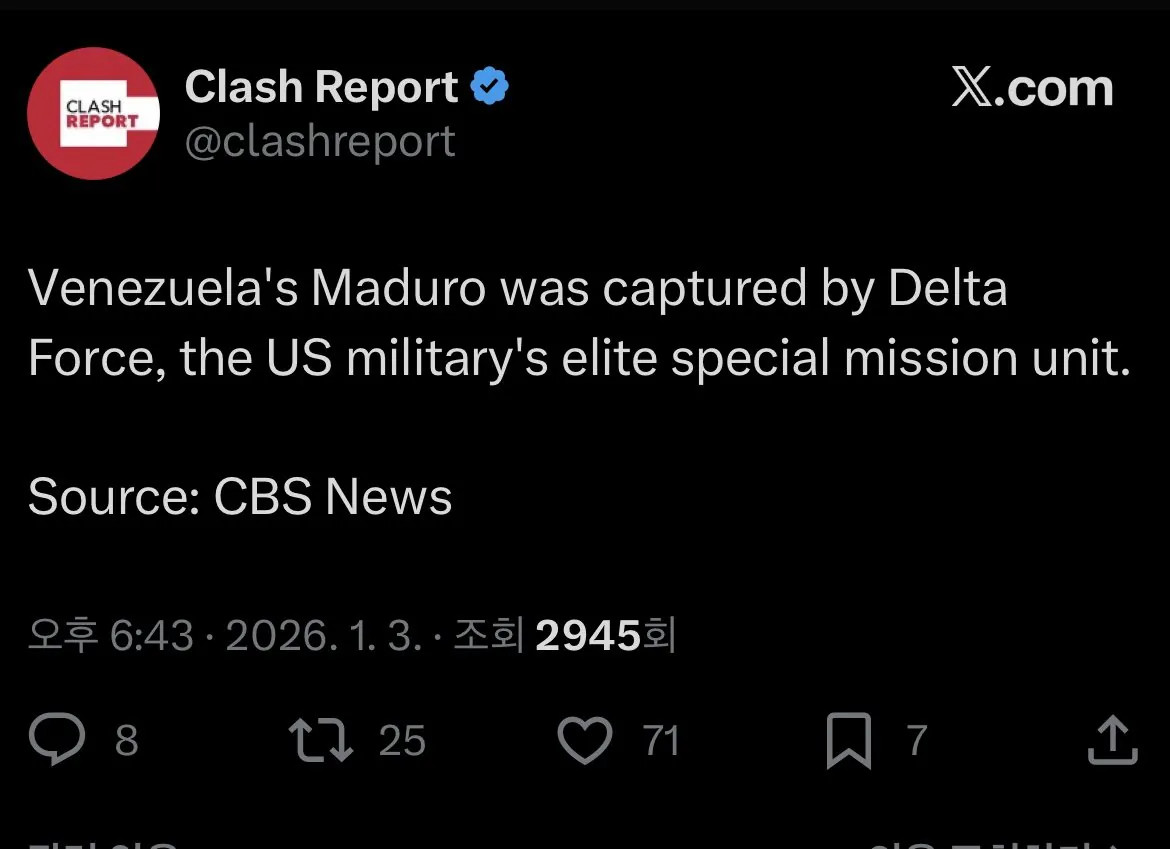The height and width of the screenshot is (849, 1170).
Task: Click the 2026. 1. 3. post date
Action: pyautogui.click(x=324, y=635)
